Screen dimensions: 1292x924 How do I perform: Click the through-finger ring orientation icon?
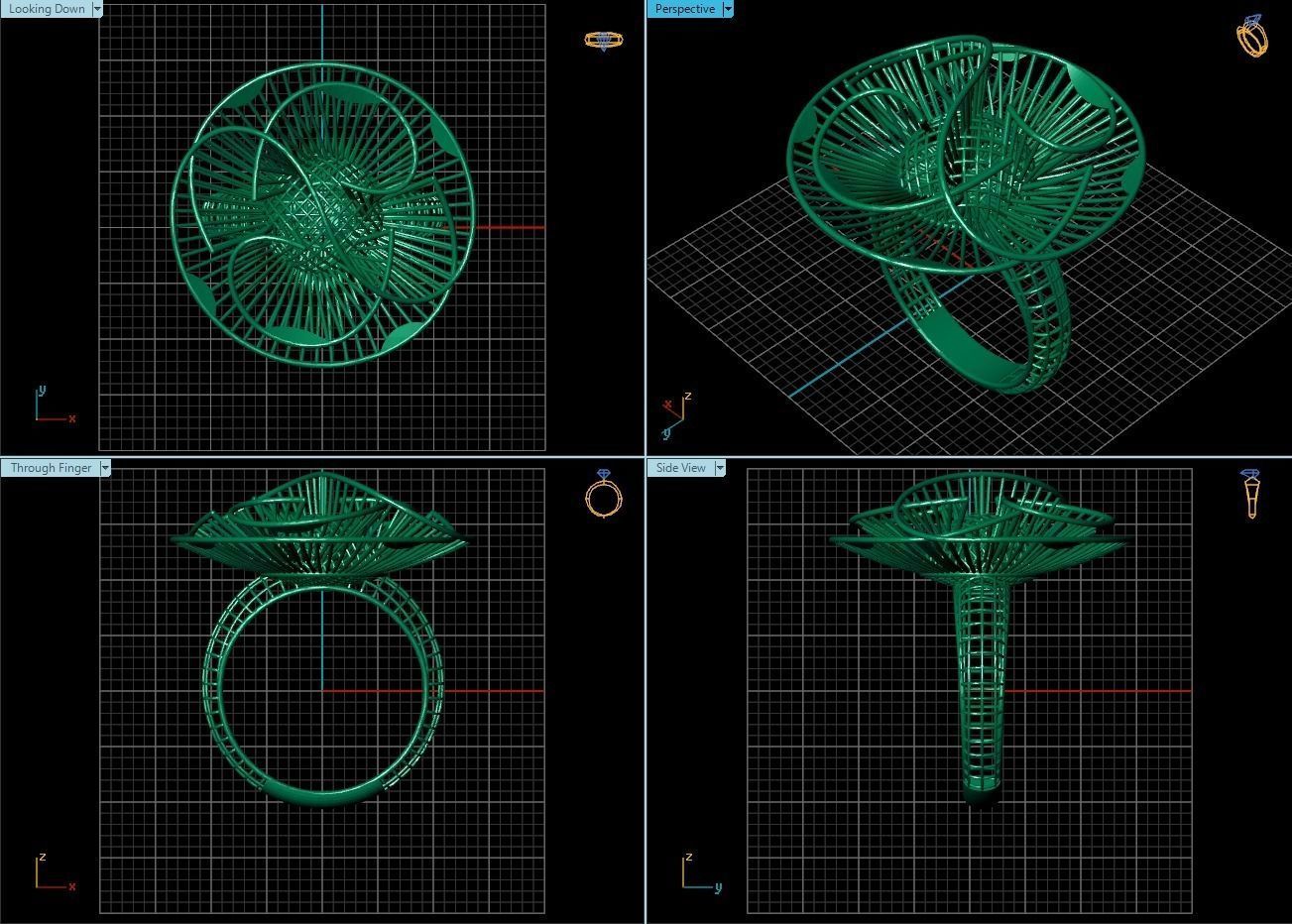coord(603,493)
